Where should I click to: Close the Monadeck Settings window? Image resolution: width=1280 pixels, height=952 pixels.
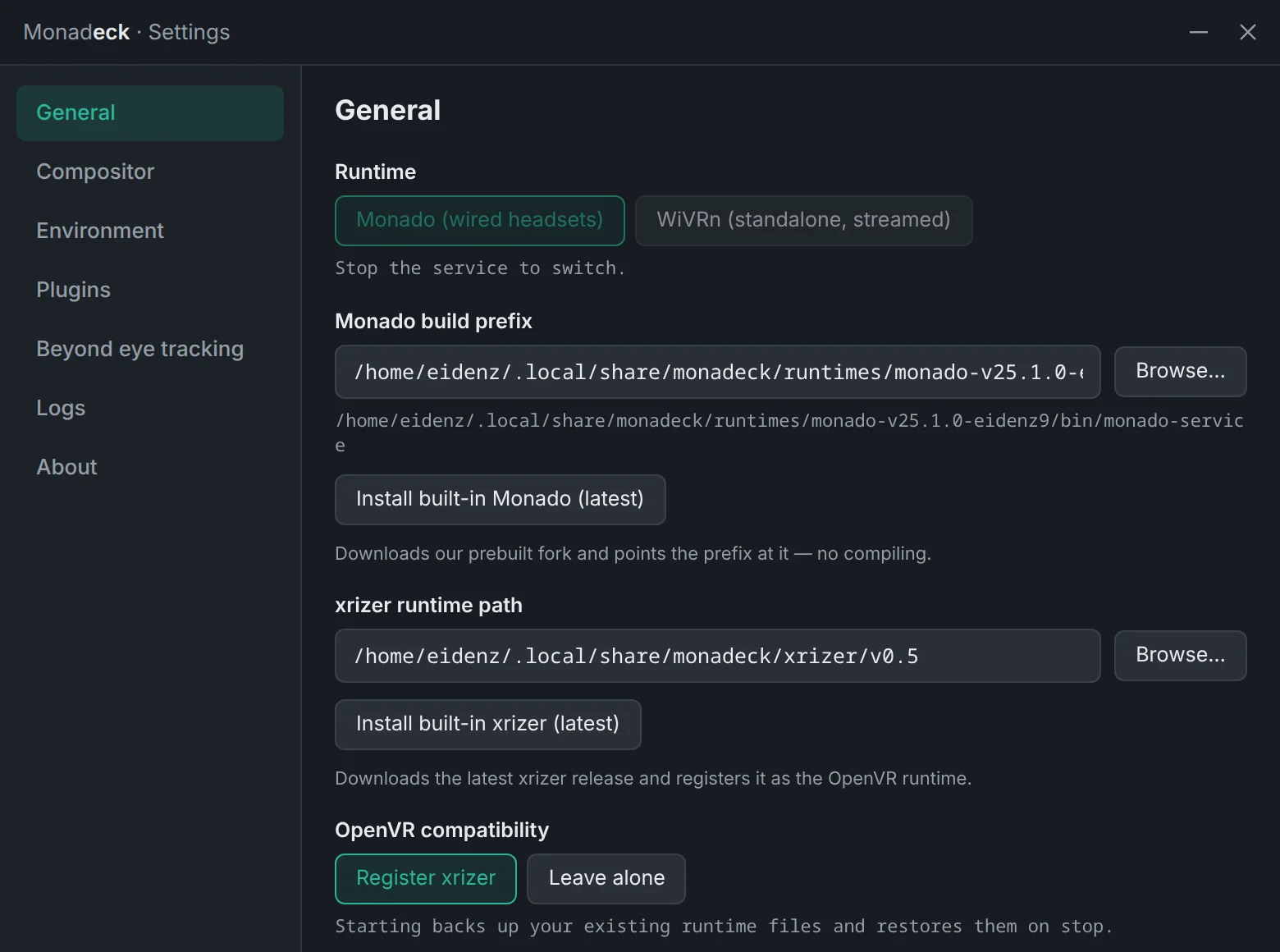point(1248,32)
